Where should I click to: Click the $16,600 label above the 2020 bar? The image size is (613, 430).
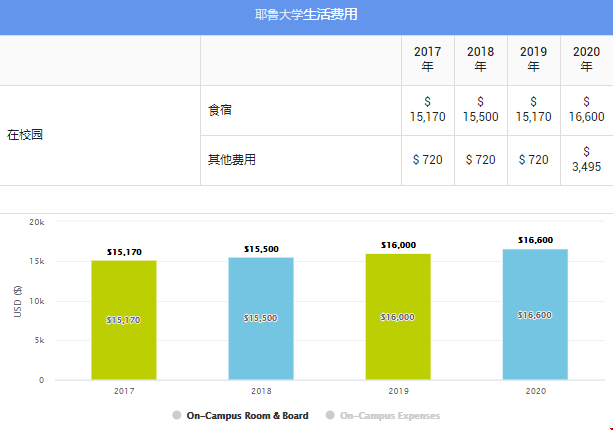point(536,240)
